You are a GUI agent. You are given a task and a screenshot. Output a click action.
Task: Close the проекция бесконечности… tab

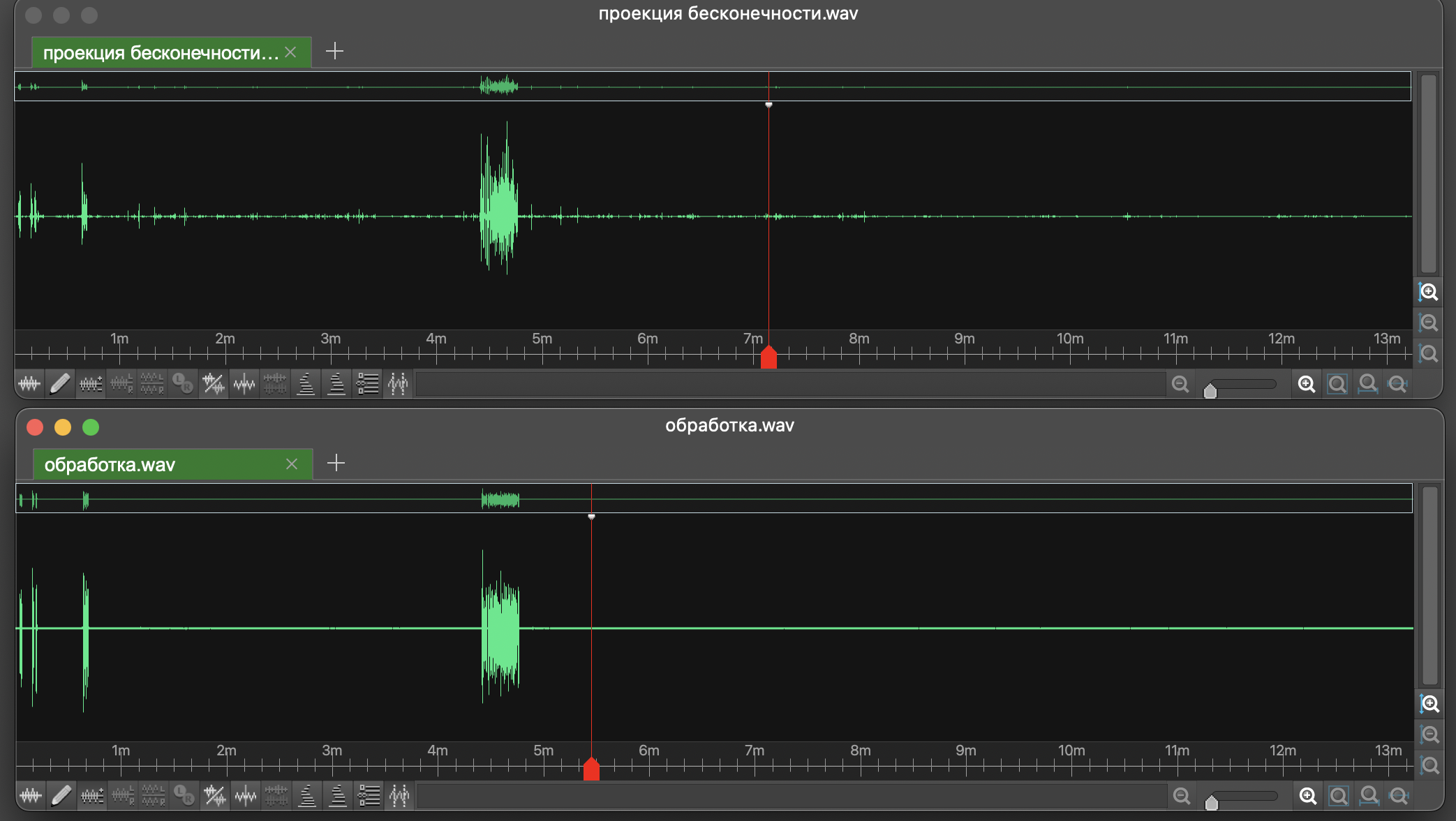pyautogui.click(x=291, y=52)
